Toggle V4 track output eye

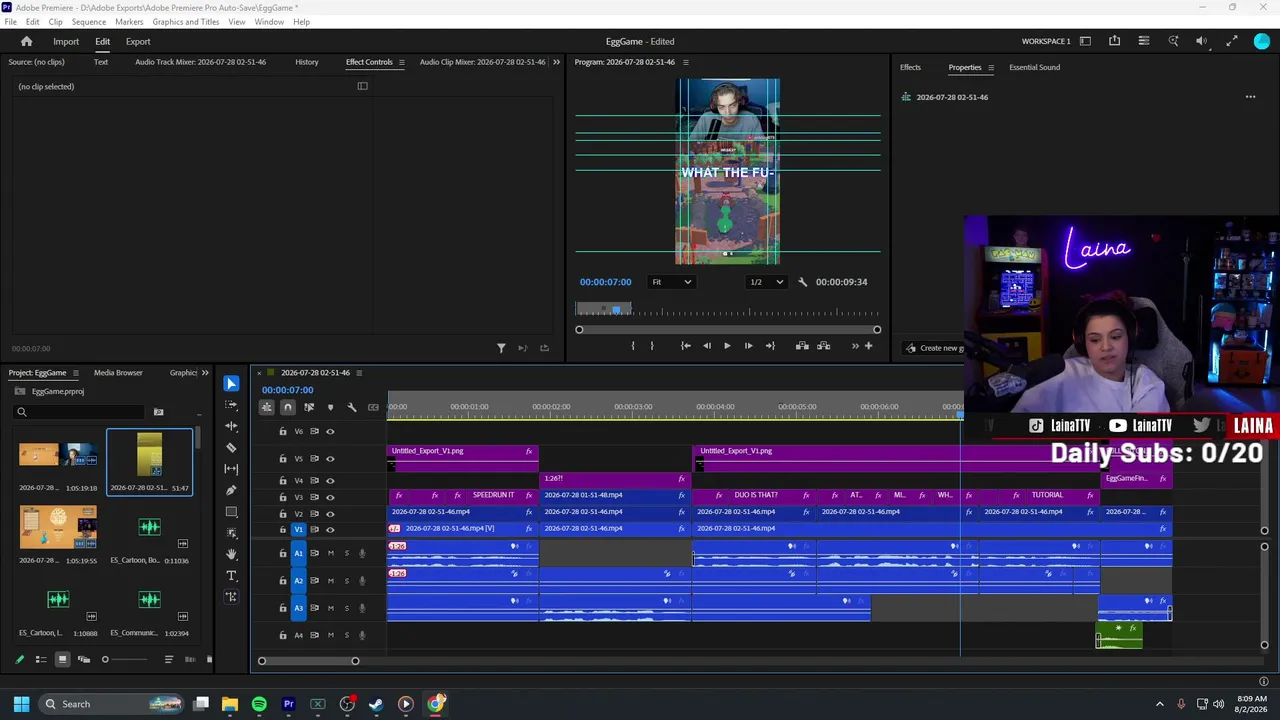click(x=330, y=481)
